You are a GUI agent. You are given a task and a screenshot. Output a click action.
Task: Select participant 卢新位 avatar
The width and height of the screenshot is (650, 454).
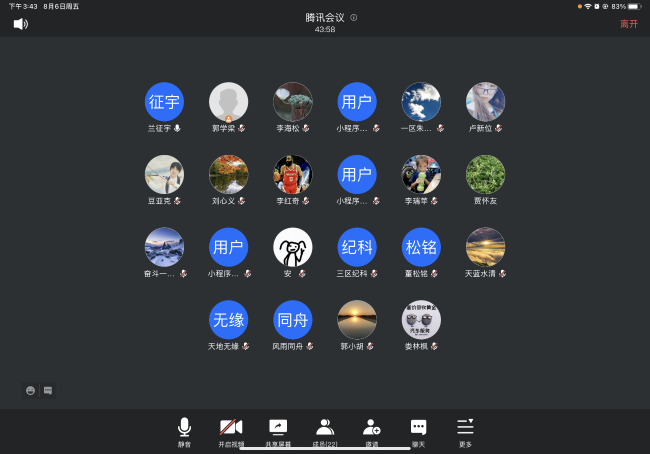[485, 102]
